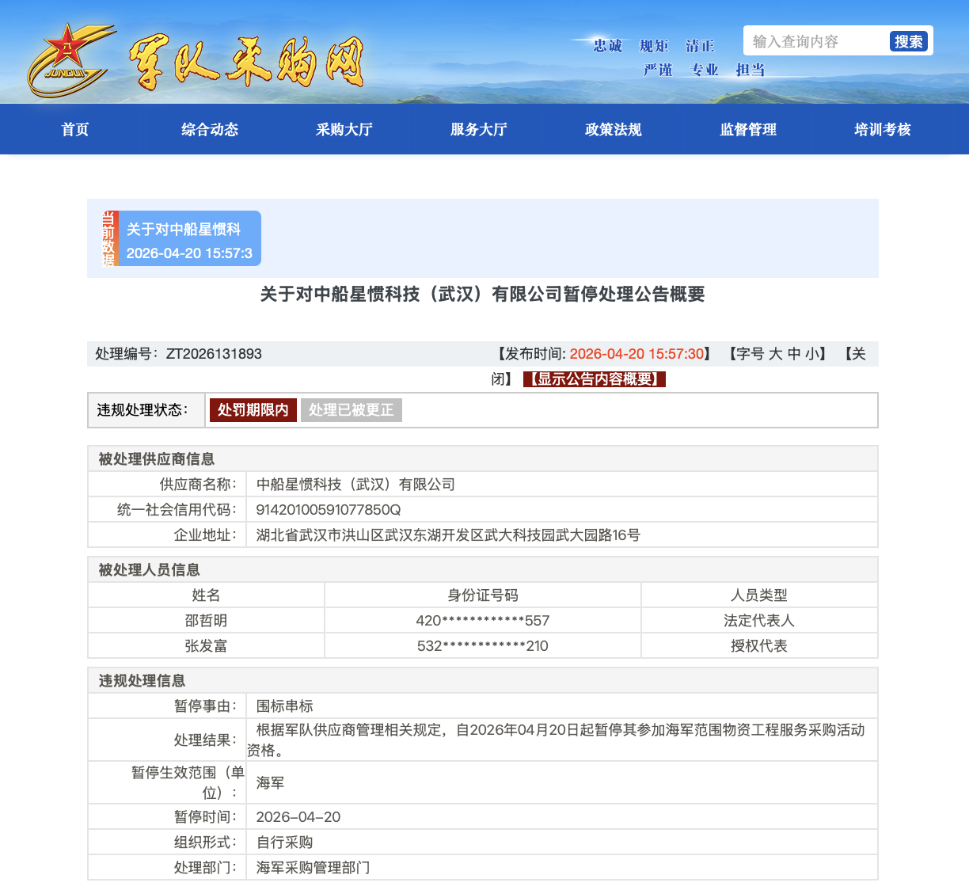Viewport: 970px width, 891px height.
Task: Toggle 显示公告内容概要 summary display
Action: tap(594, 379)
